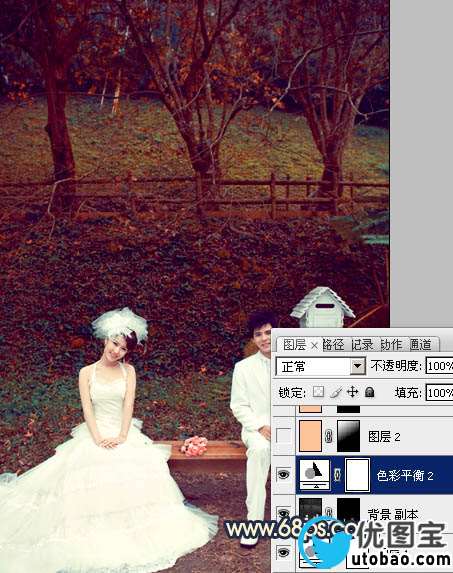453x573 pixels.
Task: Click the lock transparent pixels icon
Action: [x=319, y=392]
